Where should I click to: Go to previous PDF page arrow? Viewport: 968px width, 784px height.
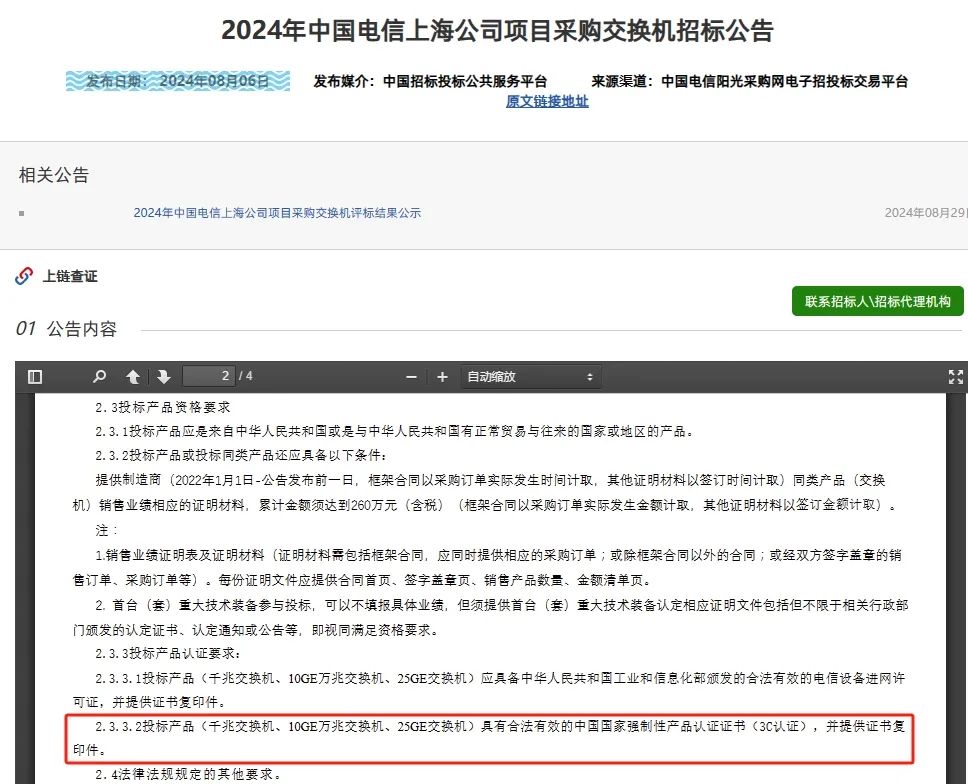pyautogui.click(x=133, y=377)
